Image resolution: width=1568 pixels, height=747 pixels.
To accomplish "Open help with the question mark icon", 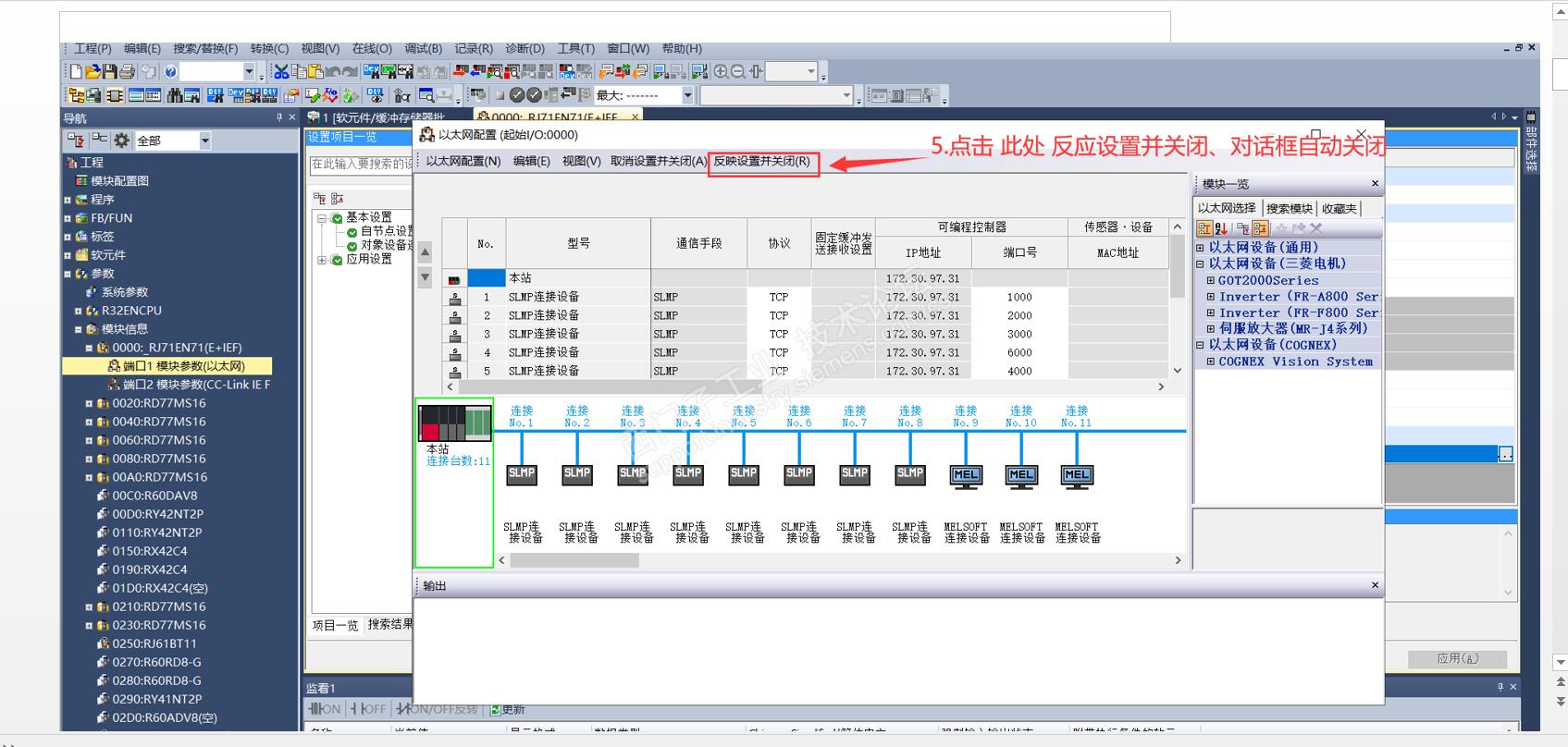I will pos(170,71).
